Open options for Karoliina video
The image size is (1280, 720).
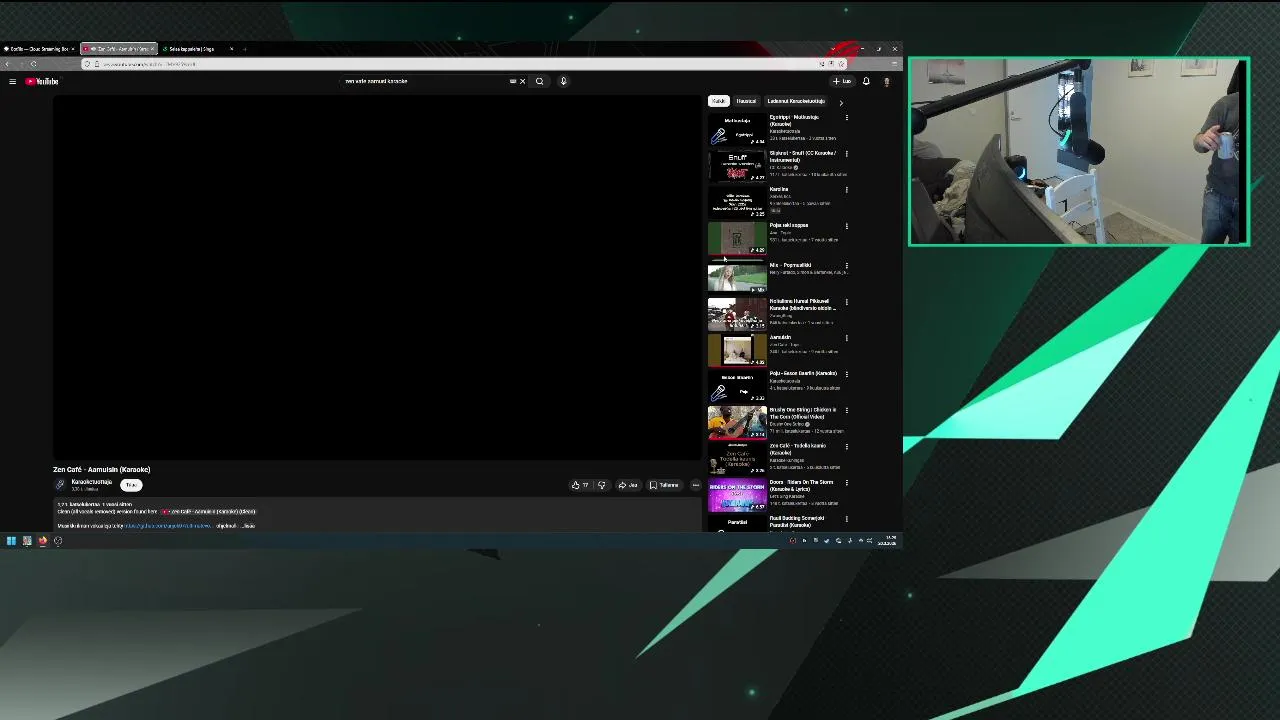846,190
